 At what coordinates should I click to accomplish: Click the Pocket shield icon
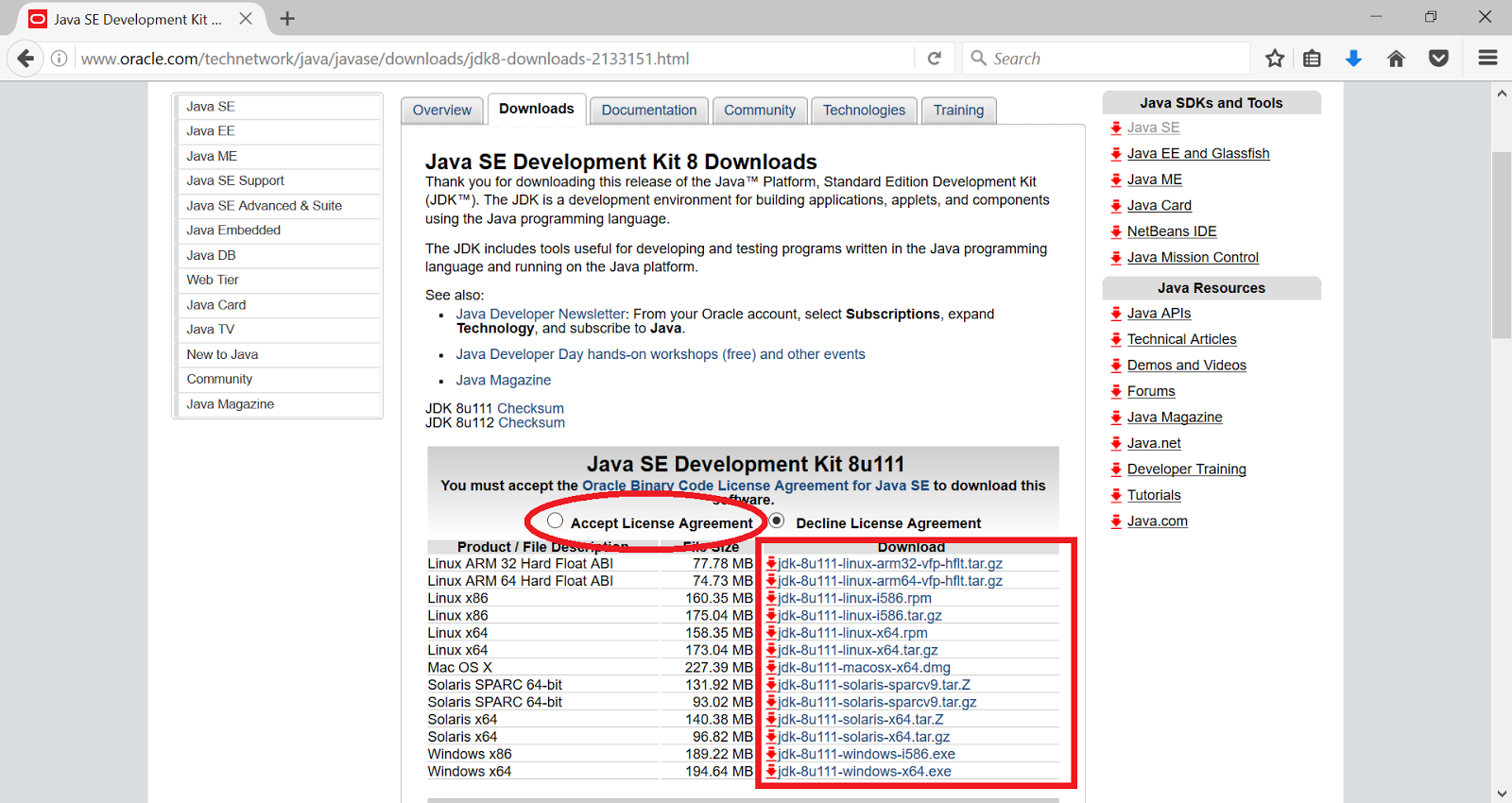point(1438,59)
